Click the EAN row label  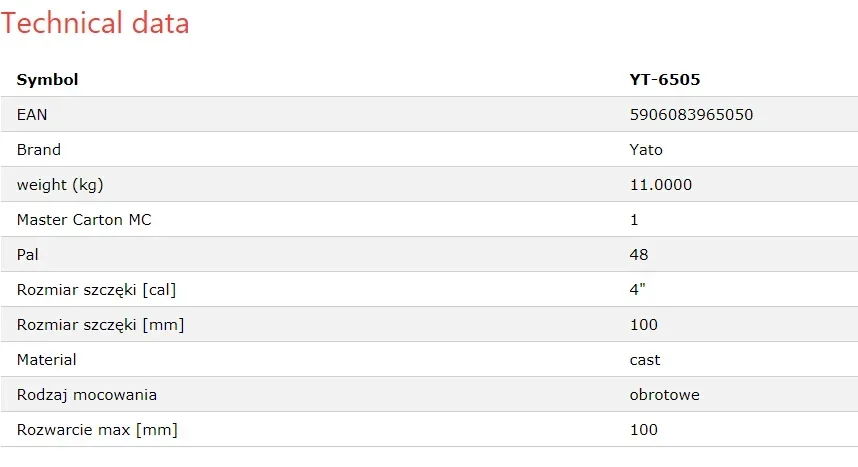tap(32, 115)
